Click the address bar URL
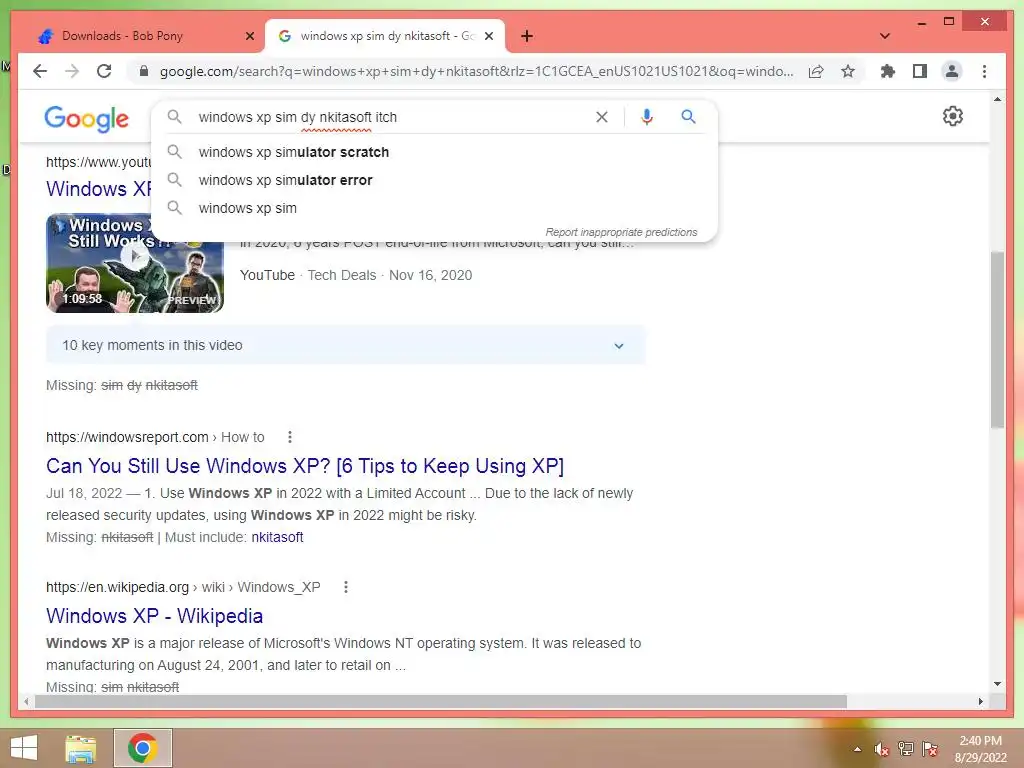1024x768 pixels. (477, 71)
